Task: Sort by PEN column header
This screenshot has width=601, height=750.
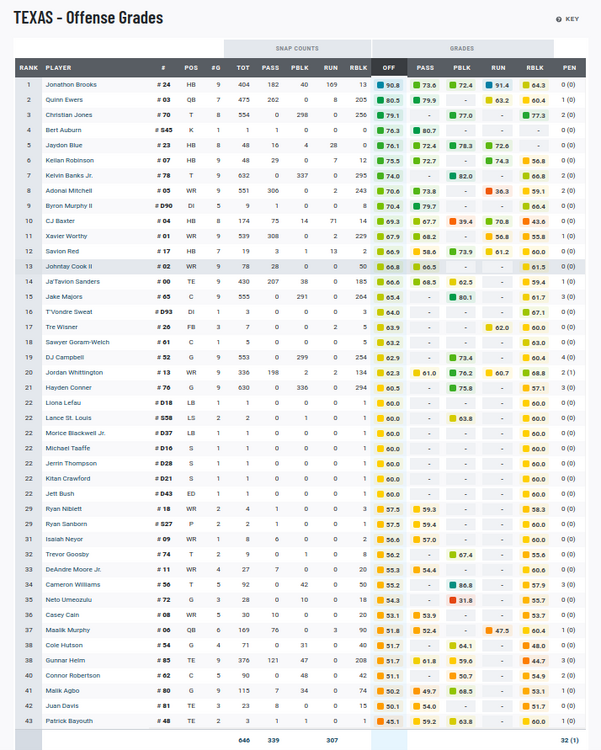Action: 568,67
